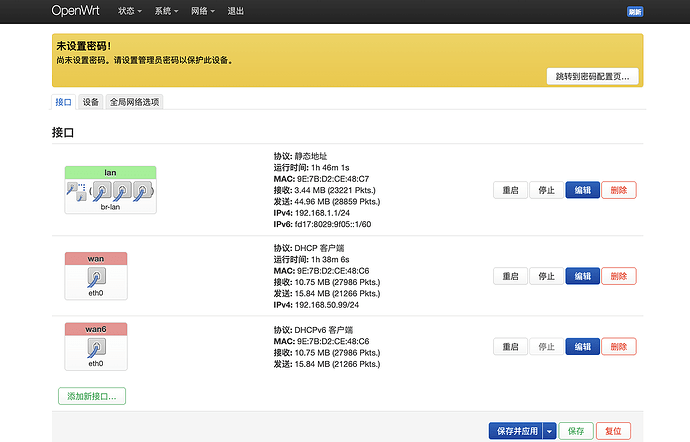The width and height of the screenshot is (690, 442).
Task: Open the 系统 dropdown menu
Action: pyautogui.click(x=168, y=12)
